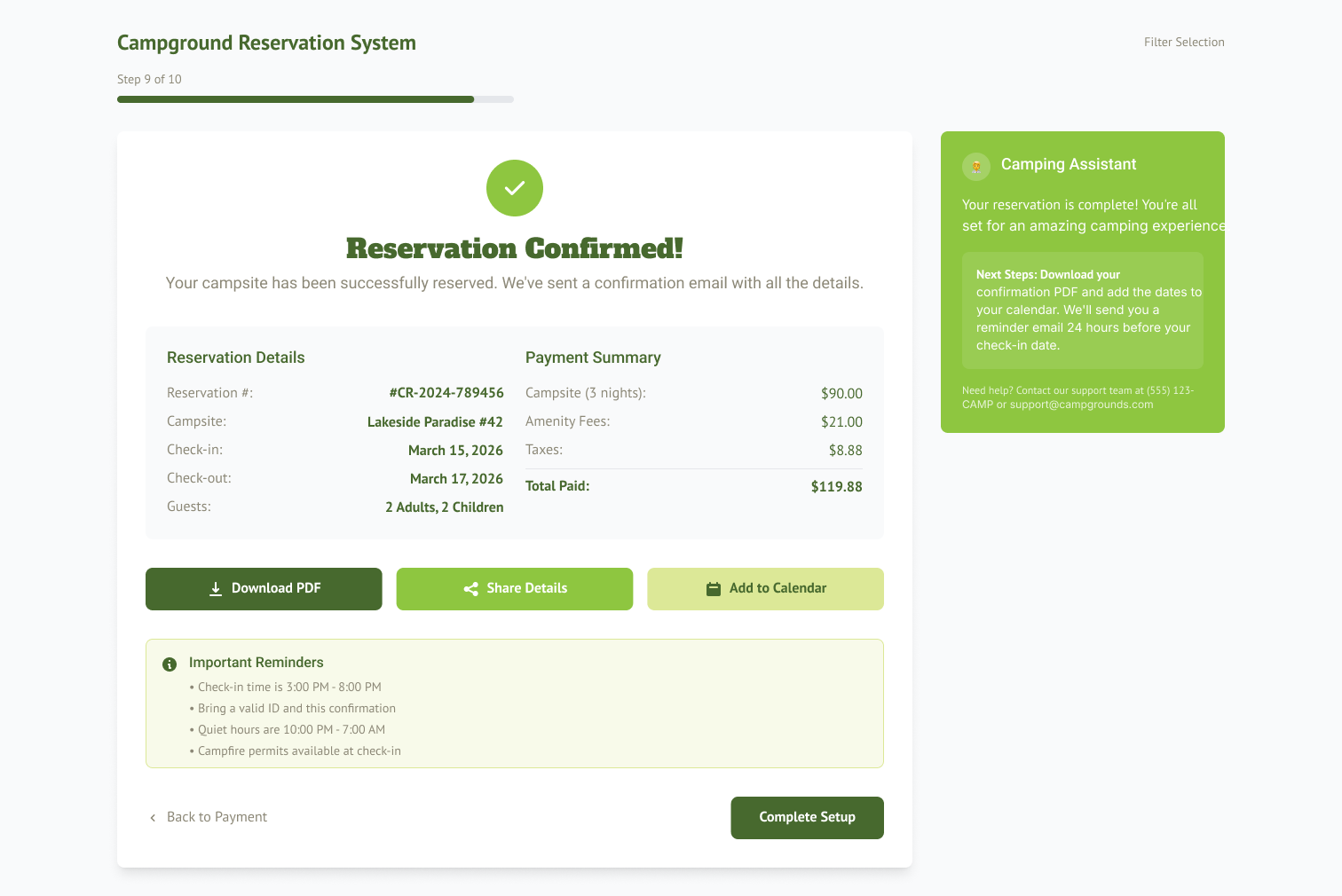Click amenity fees amount $21.00
Screen dimensions: 1342x896
tap(841, 422)
